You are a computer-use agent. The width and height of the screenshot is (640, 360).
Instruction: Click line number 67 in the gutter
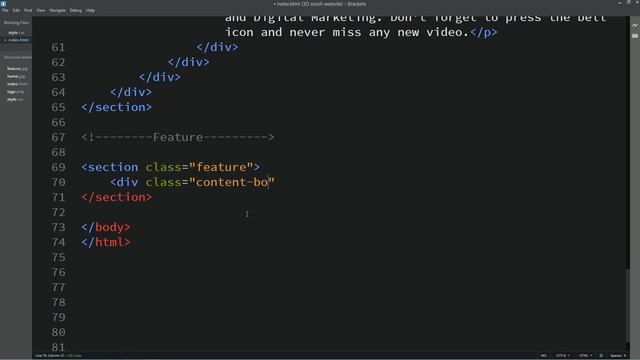[x=58, y=137]
